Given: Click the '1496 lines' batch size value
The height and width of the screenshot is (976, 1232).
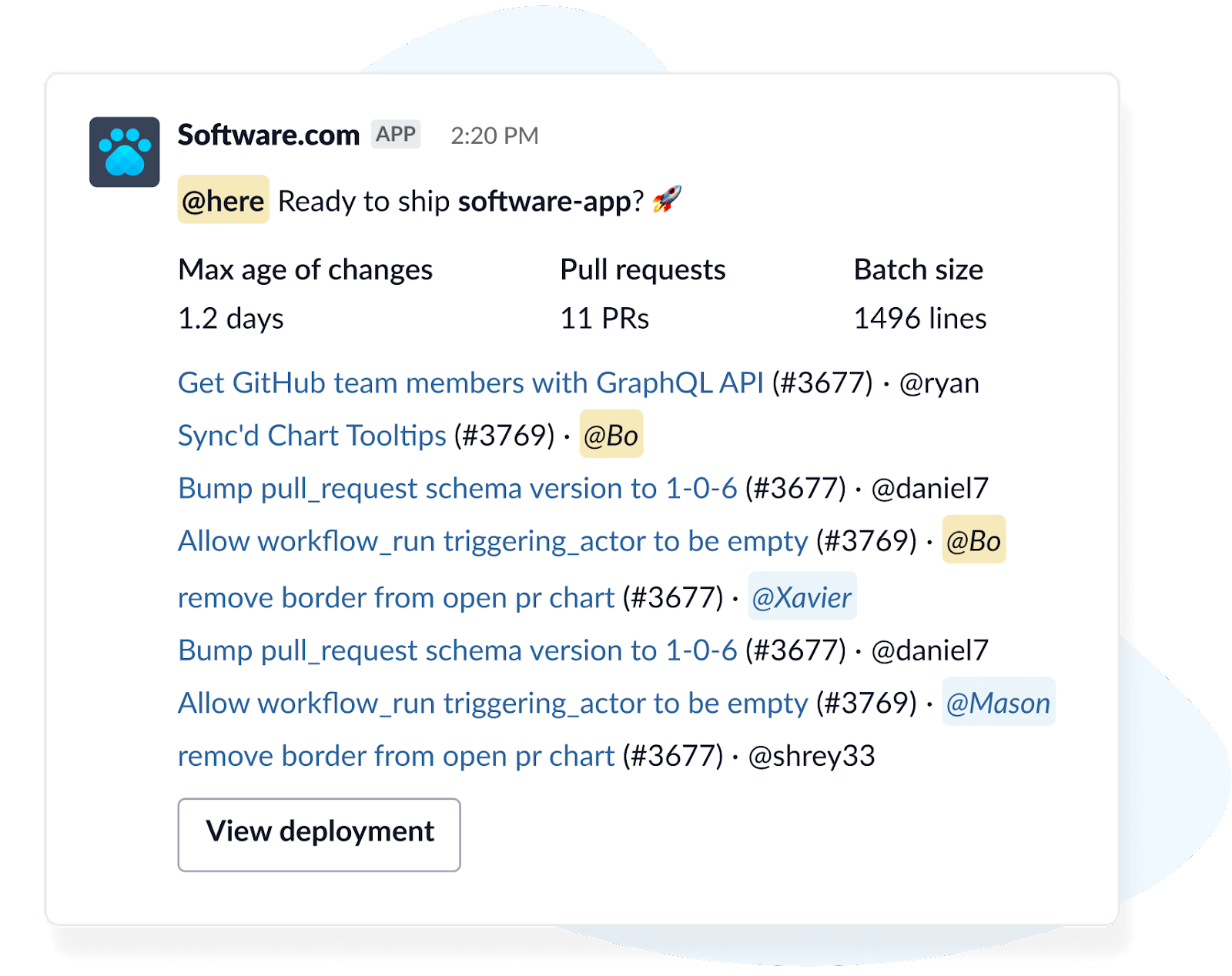Looking at the screenshot, I should pyautogui.click(x=920, y=319).
